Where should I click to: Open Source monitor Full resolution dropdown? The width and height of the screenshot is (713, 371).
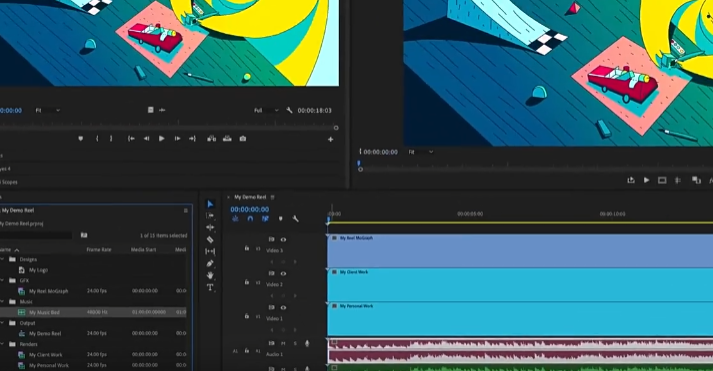coord(266,110)
